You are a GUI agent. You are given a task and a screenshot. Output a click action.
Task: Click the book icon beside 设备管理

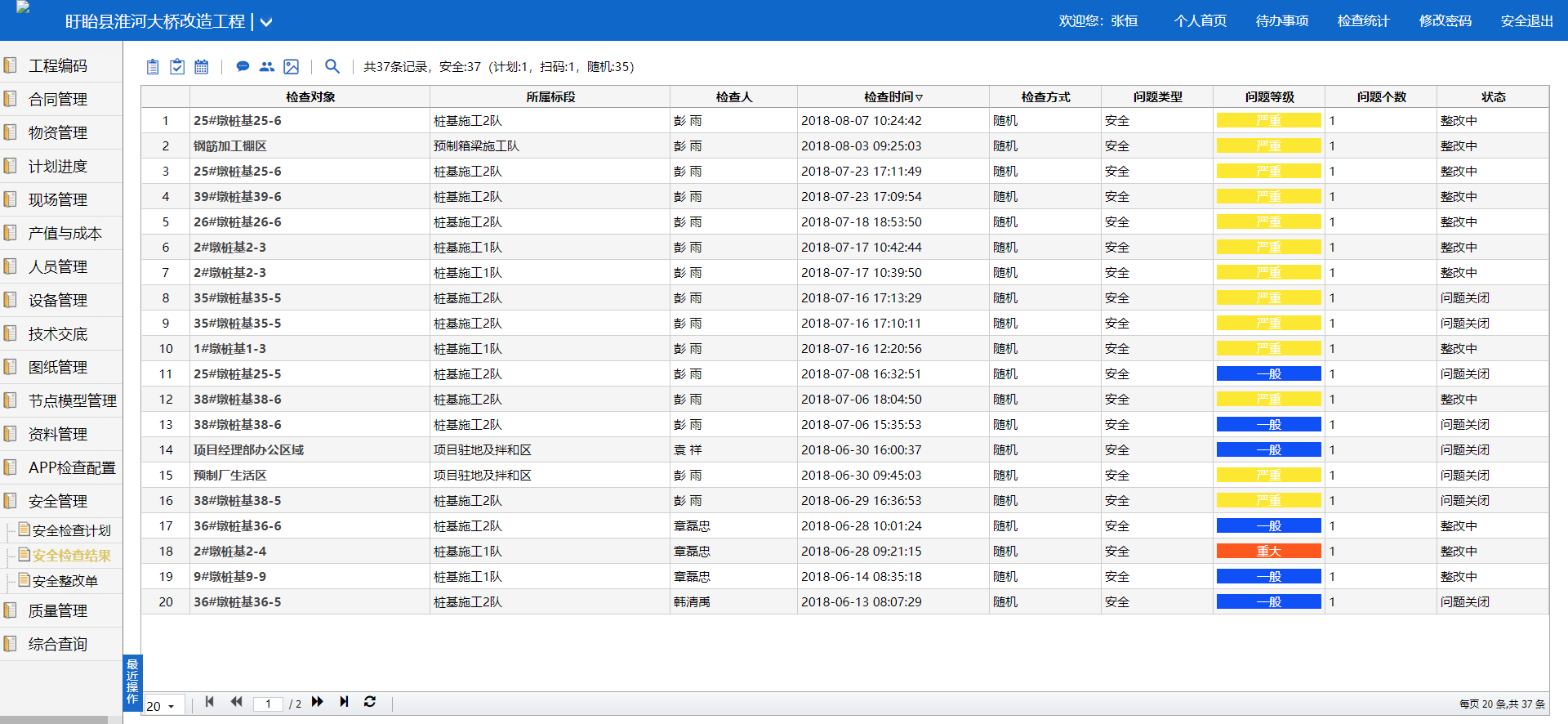(11, 299)
